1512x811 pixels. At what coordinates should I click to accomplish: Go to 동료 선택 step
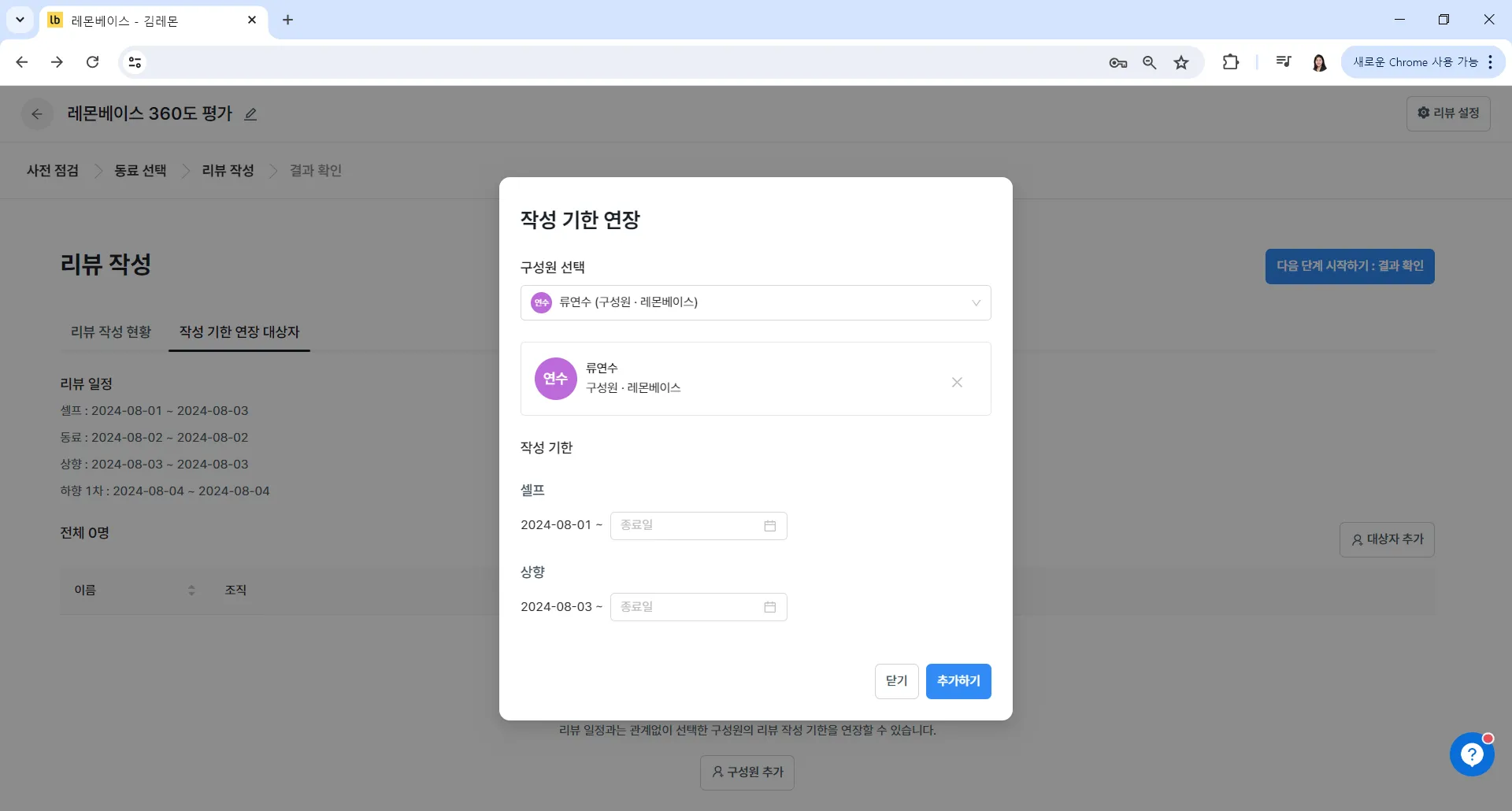[140, 171]
